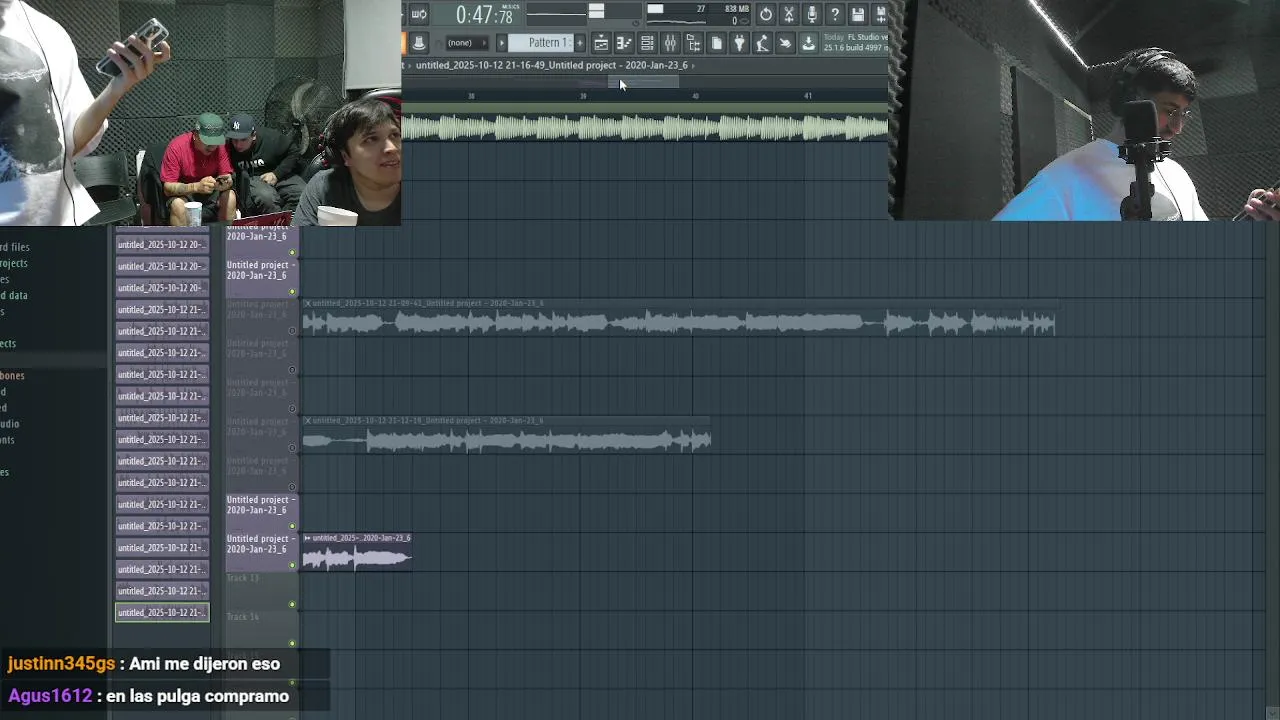
Task: Open help with the question mark icon
Action: tap(835, 14)
